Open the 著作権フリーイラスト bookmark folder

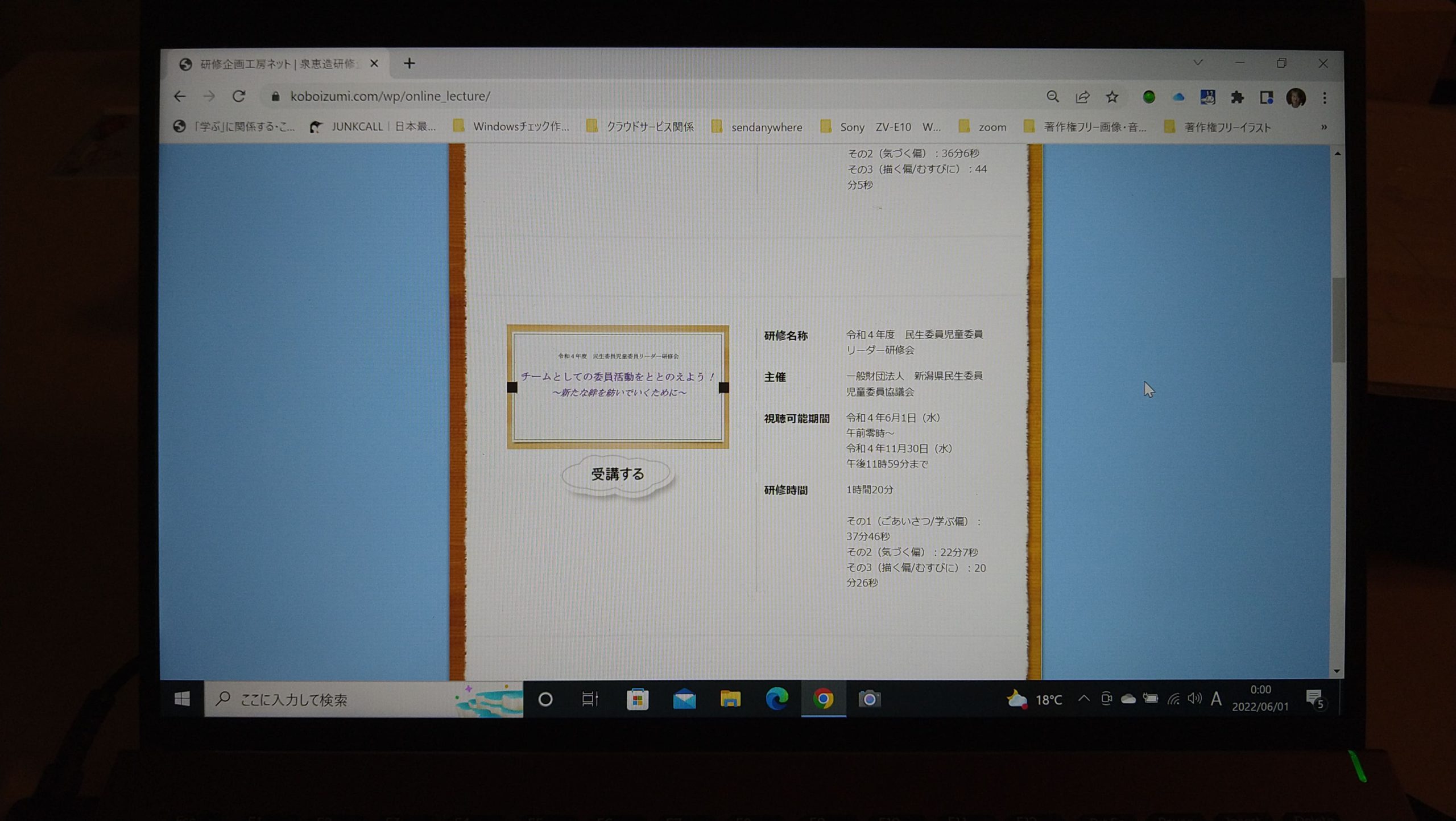click(x=1217, y=127)
